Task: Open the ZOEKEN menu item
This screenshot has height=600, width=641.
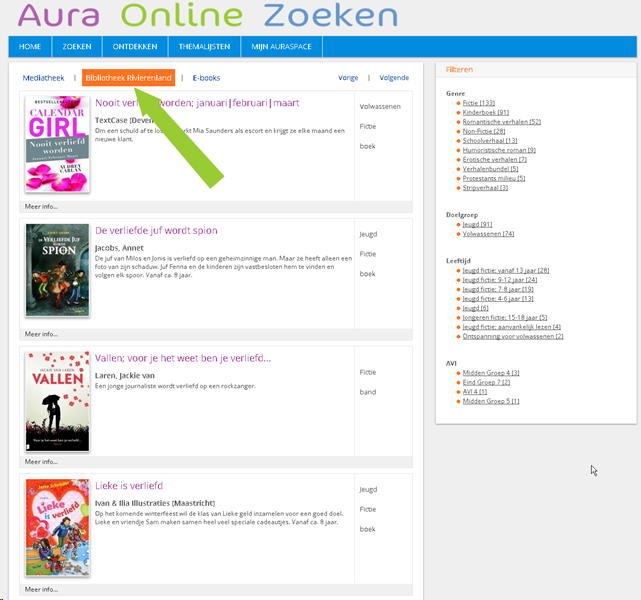Action: click(x=77, y=47)
